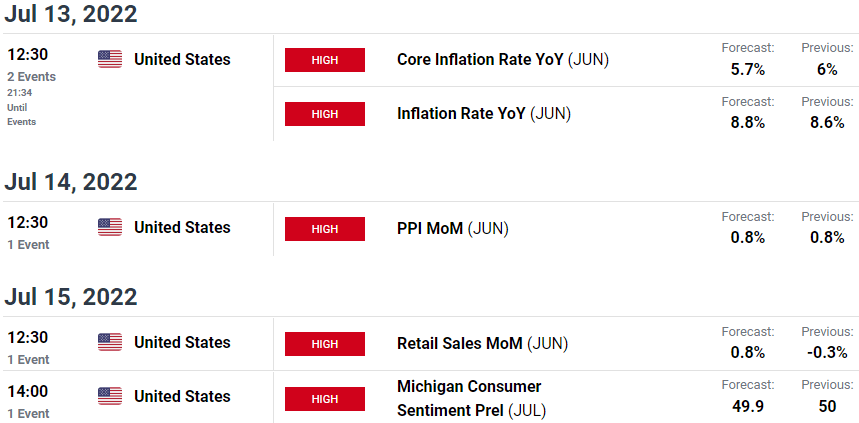Select the Jul 15, 2022 date header
The image size is (859, 423).
71,297
